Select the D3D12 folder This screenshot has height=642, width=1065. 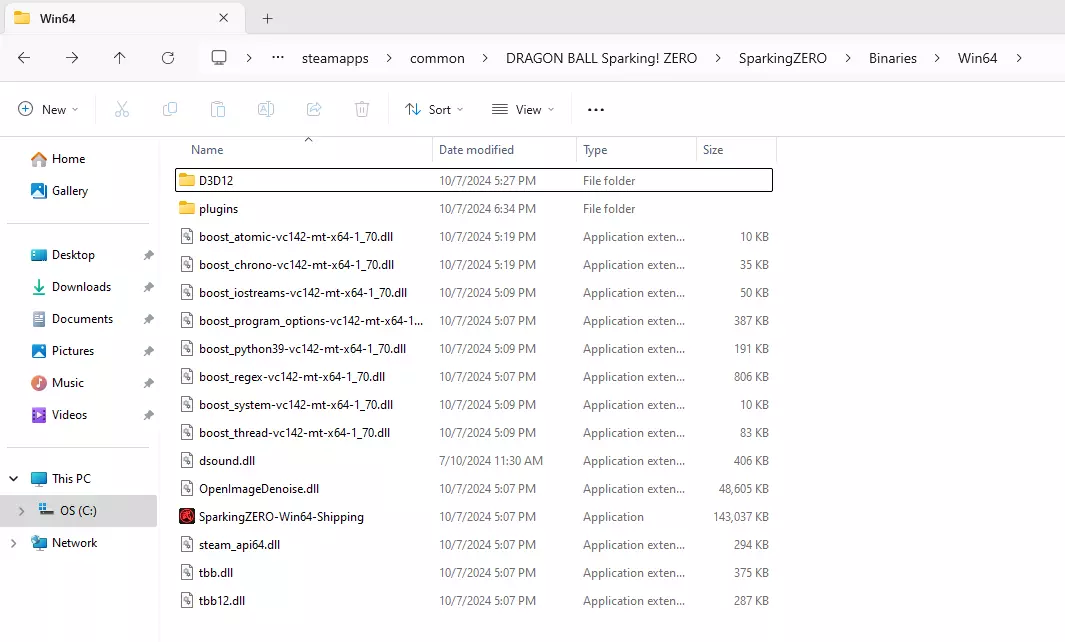click(473, 180)
